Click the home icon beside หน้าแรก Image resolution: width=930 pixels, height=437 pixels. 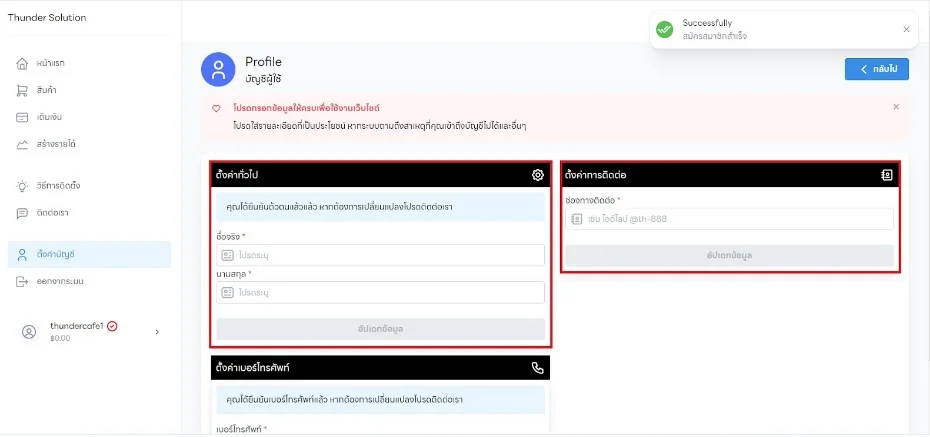(x=22, y=63)
